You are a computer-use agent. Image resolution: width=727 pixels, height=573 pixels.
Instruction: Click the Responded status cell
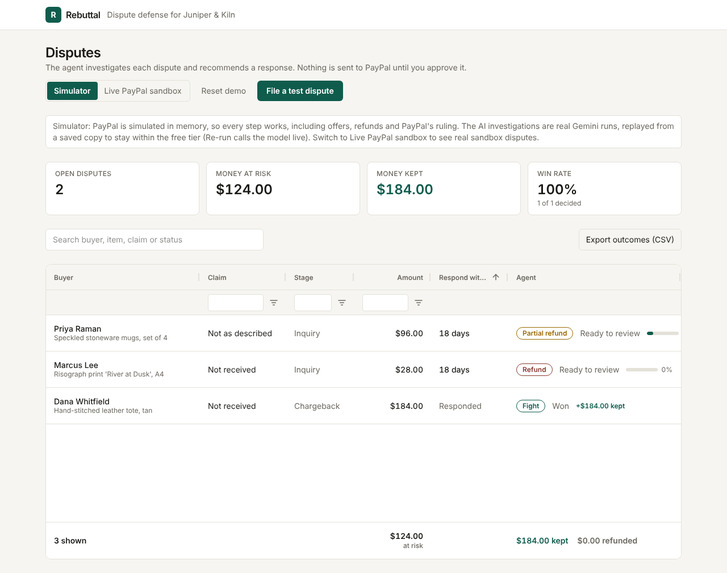click(460, 406)
